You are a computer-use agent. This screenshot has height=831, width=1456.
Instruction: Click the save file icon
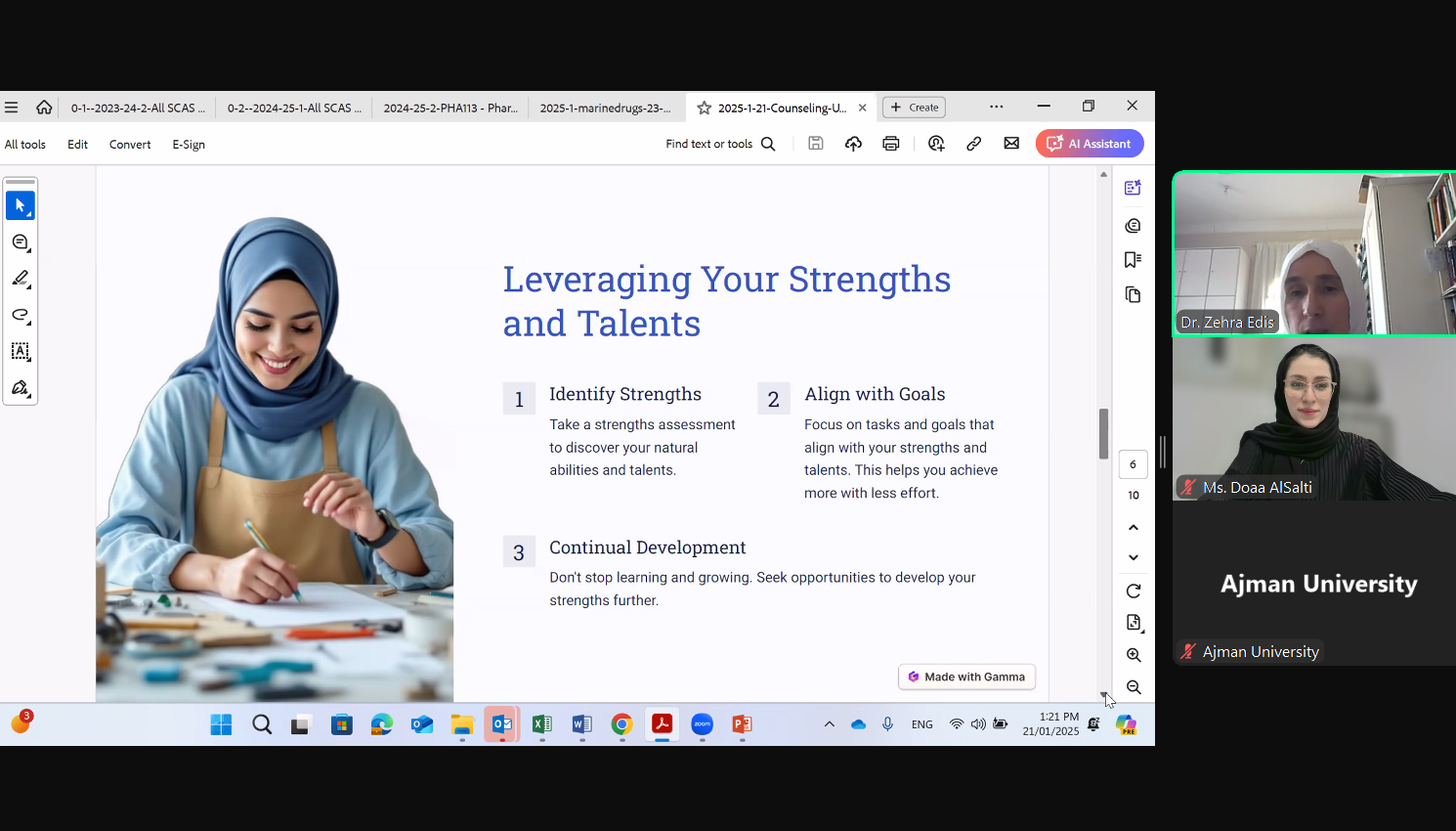[816, 144]
